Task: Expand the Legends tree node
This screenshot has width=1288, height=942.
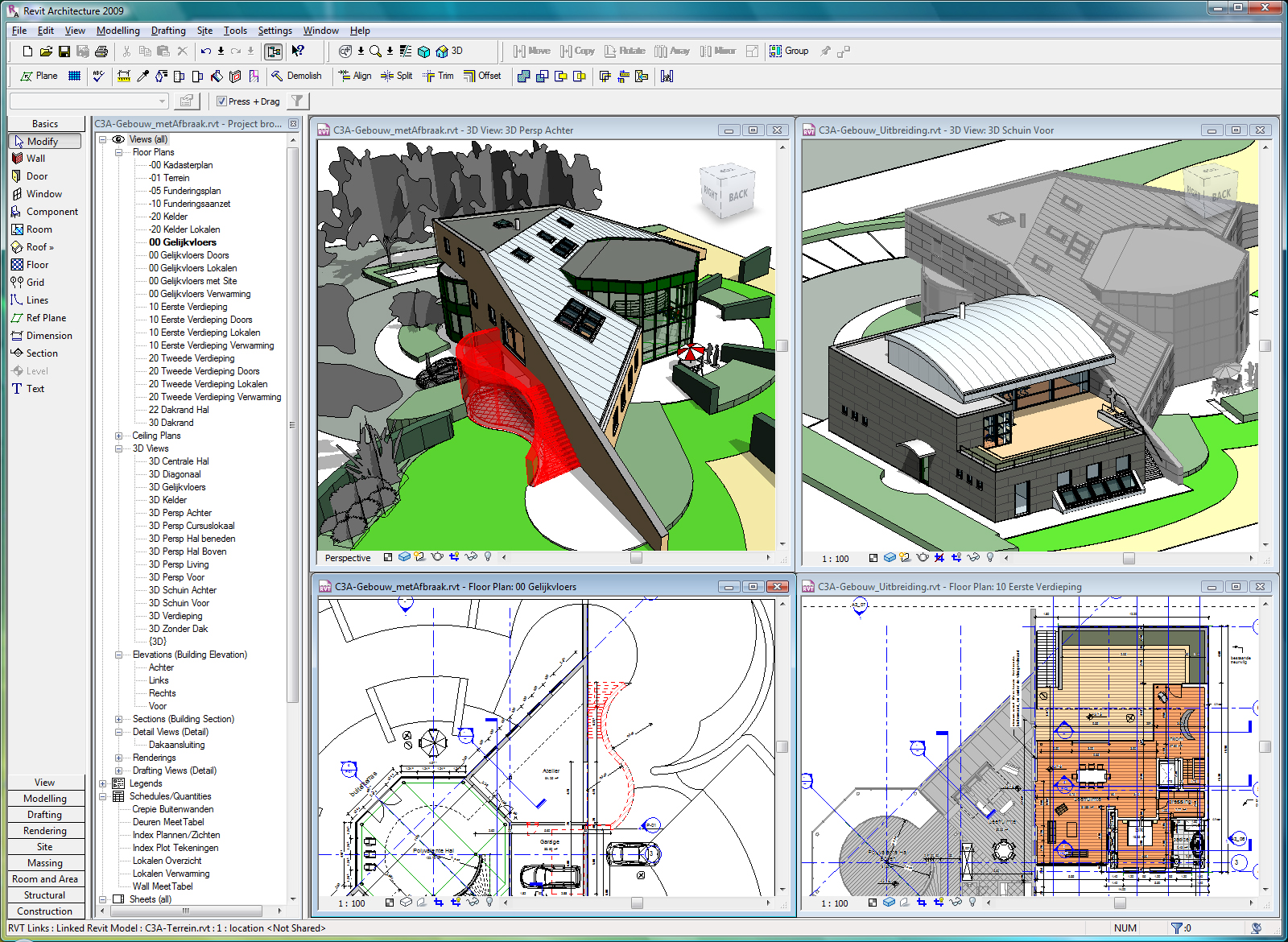Action: pyautogui.click(x=103, y=783)
